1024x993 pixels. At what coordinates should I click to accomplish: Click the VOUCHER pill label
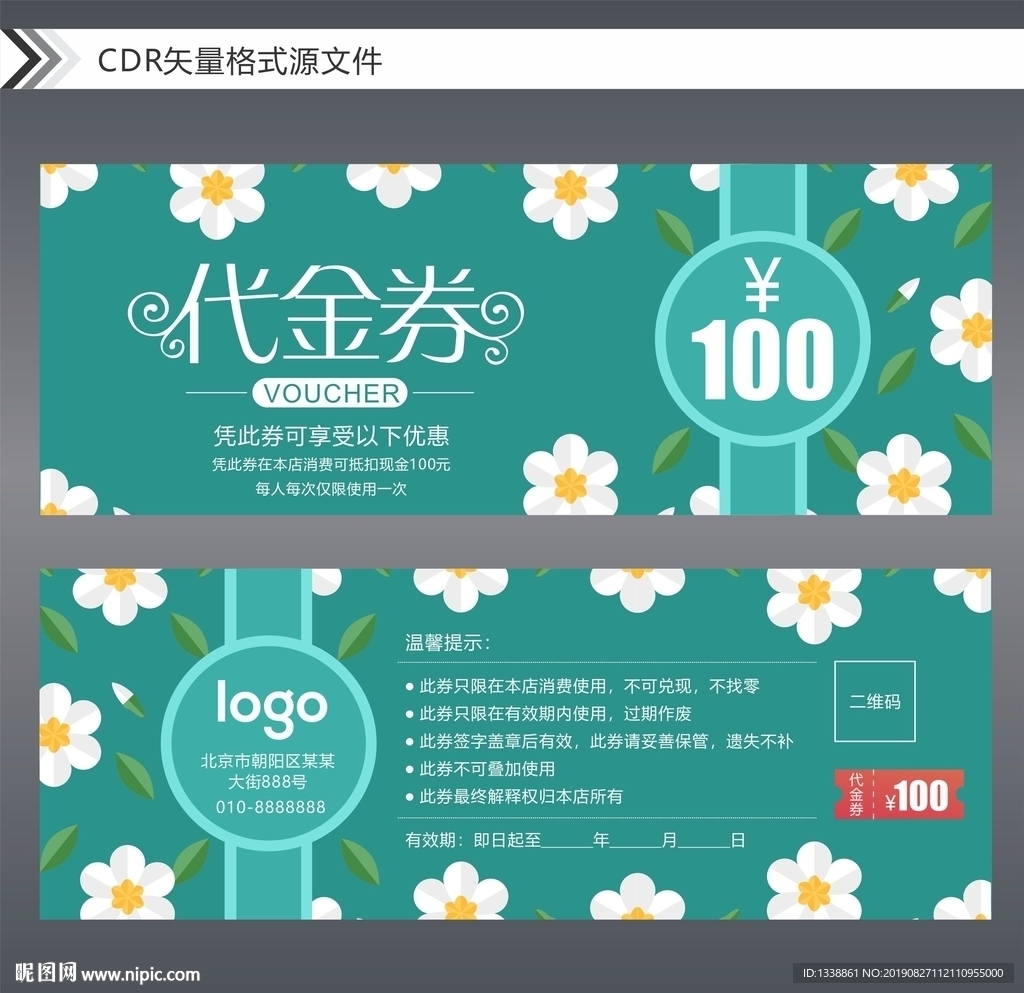(330, 393)
